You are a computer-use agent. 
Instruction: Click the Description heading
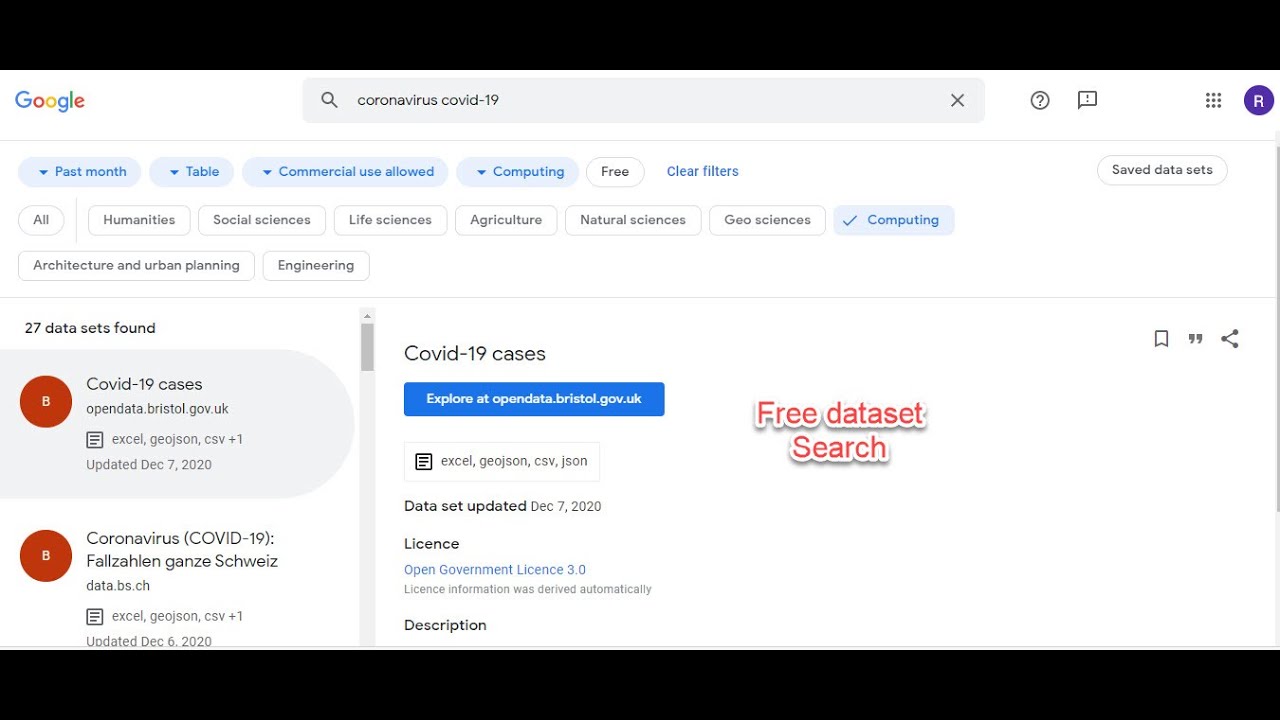[x=445, y=625]
